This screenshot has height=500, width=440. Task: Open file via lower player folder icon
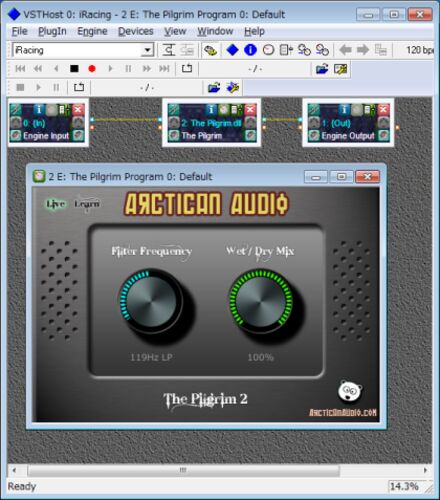point(214,88)
